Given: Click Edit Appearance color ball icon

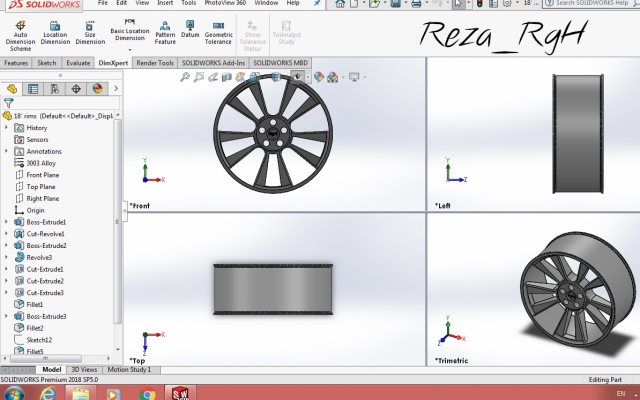Looking at the screenshot, I should [319, 77].
